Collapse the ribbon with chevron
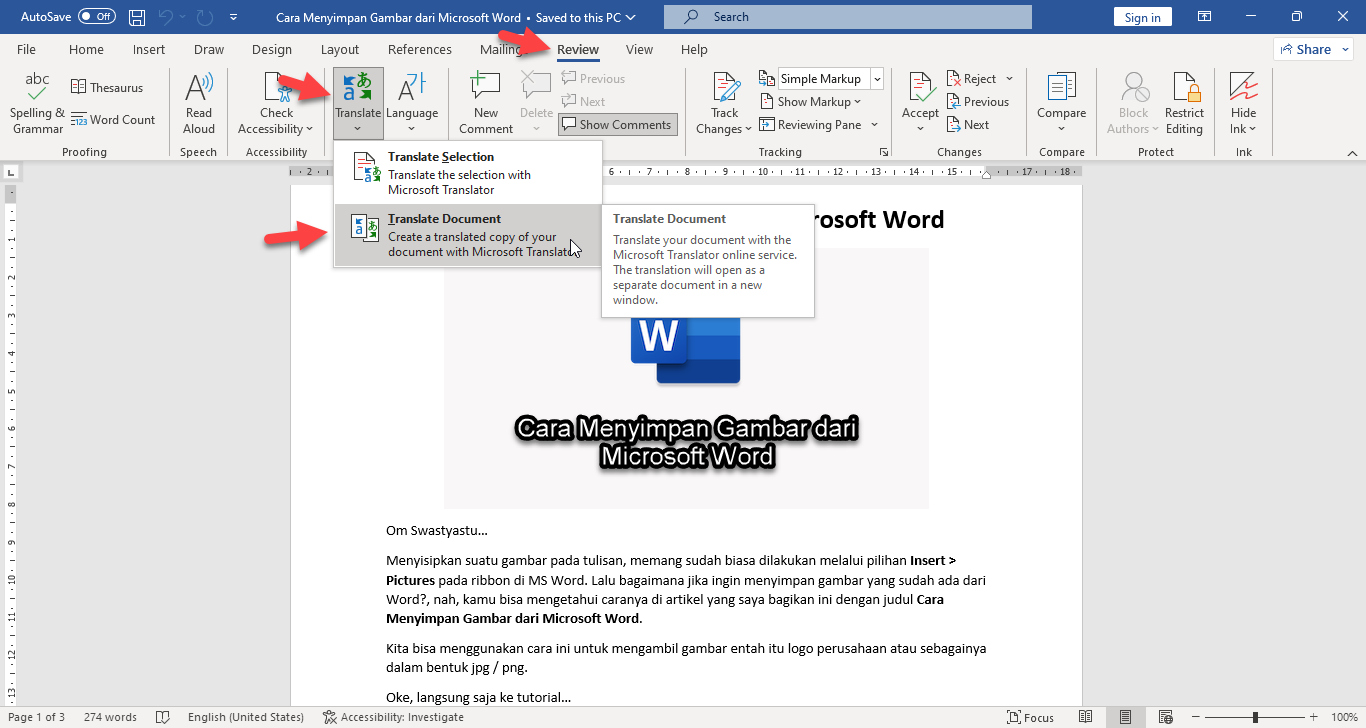This screenshot has height=728, width=1366. pos(1352,153)
